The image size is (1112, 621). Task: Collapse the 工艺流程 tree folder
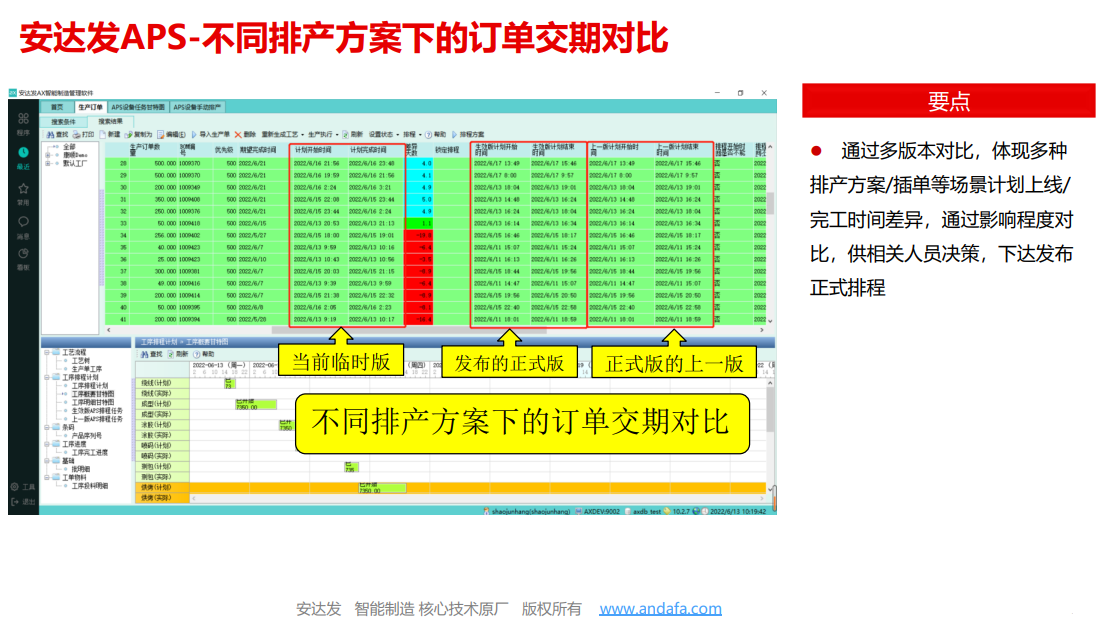pyautogui.click(x=47, y=352)
